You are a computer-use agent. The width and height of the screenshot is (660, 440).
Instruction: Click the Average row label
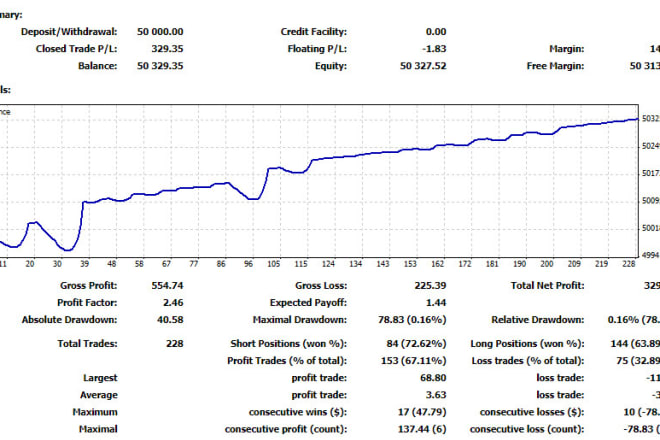pyautogui.click(x=99, y=395)
